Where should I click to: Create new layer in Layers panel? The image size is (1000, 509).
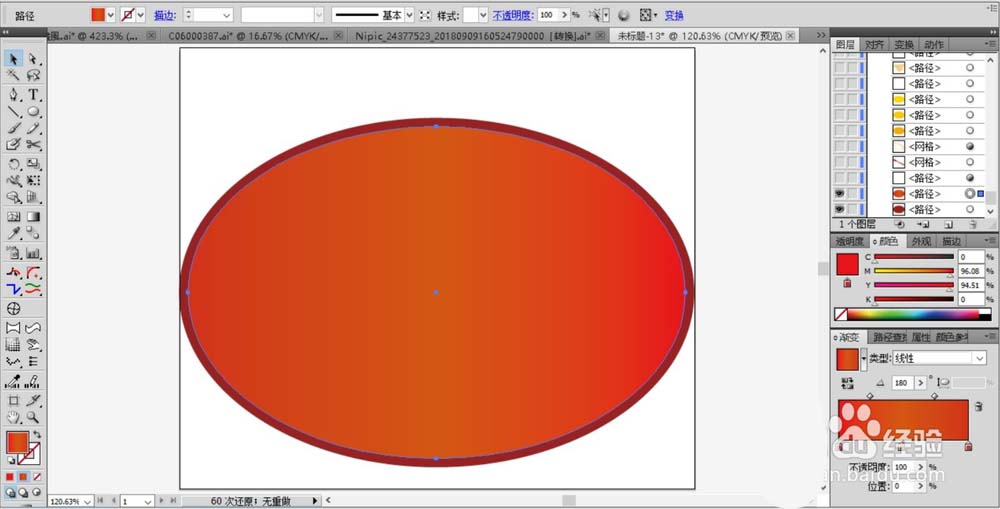(948, 225)
